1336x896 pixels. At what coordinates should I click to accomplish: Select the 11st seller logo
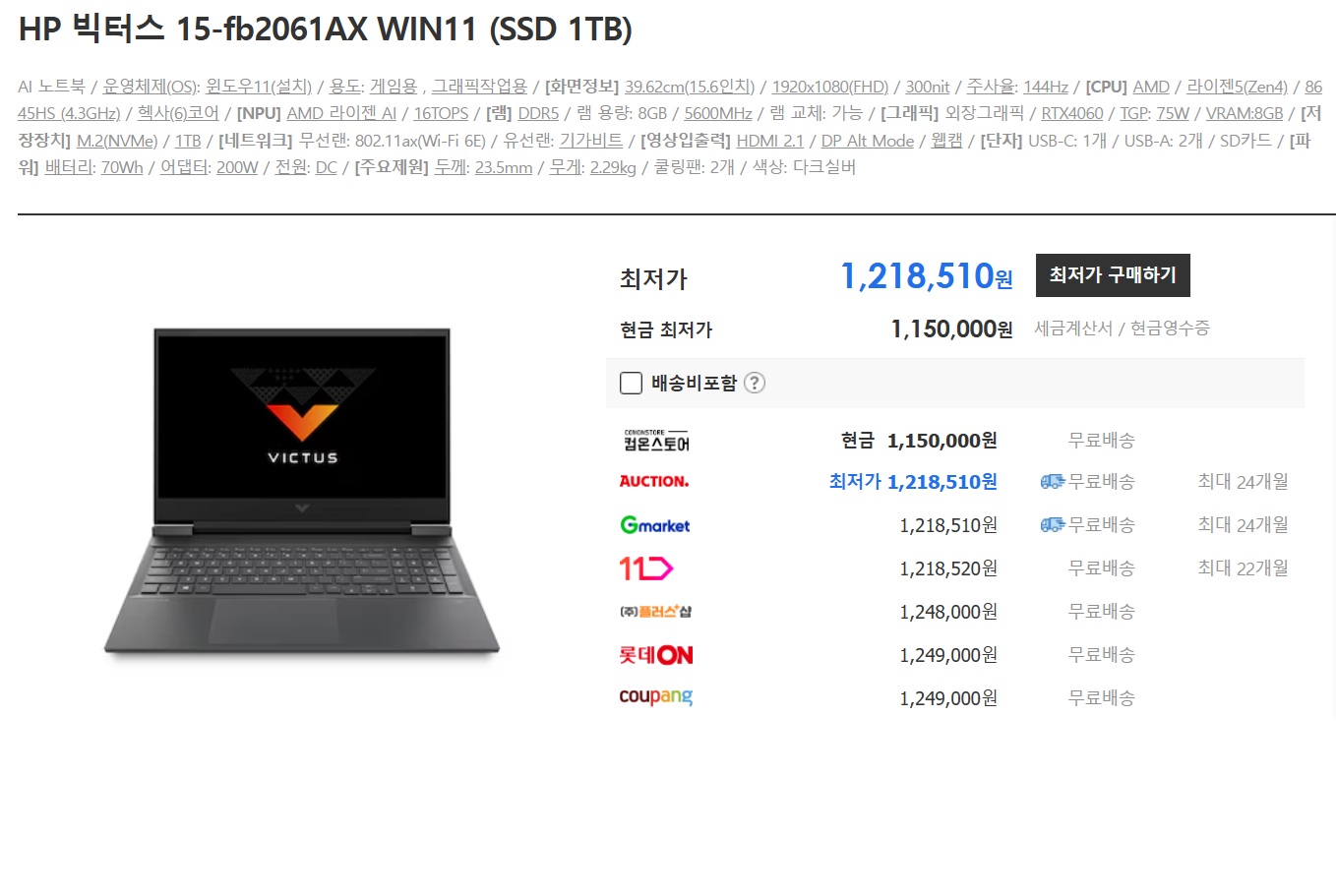pyautogui.click(x=645, y=568)
